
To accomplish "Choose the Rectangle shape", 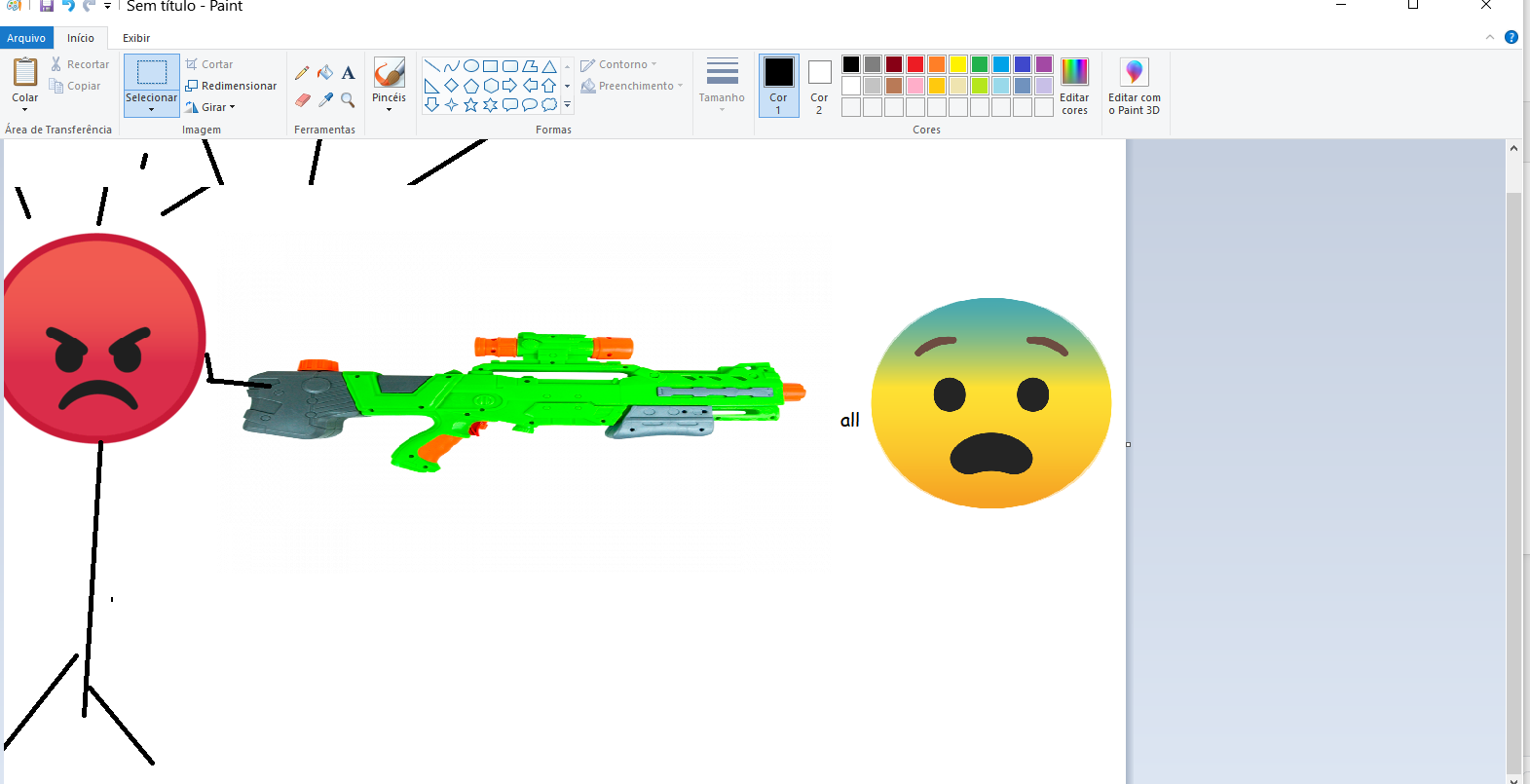I will coord(491,66).
